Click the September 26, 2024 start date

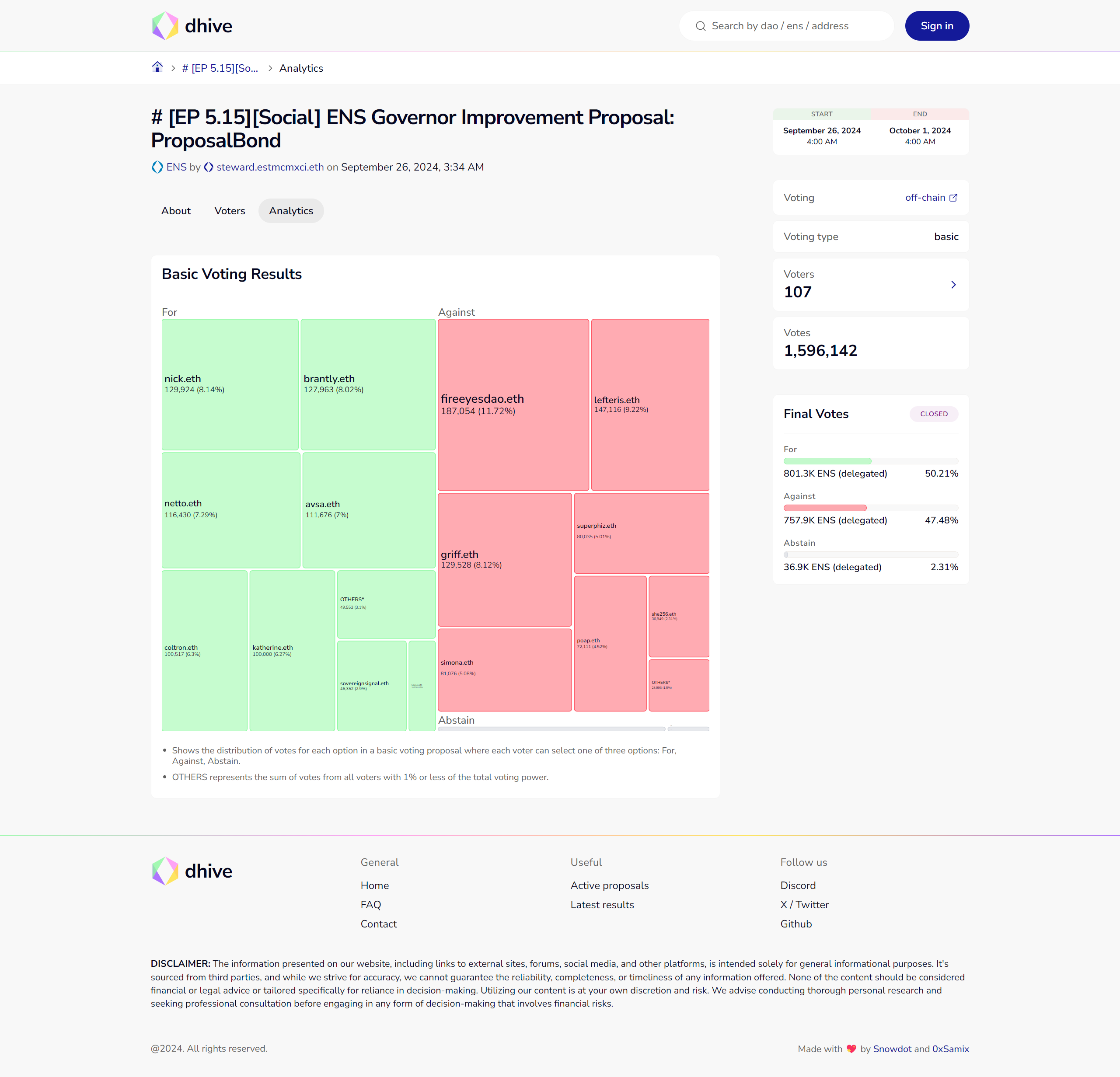pos(822,131)
